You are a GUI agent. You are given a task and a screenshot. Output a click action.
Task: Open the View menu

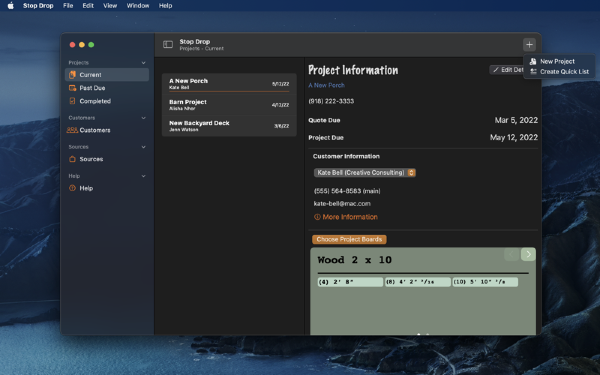point(110,5)
